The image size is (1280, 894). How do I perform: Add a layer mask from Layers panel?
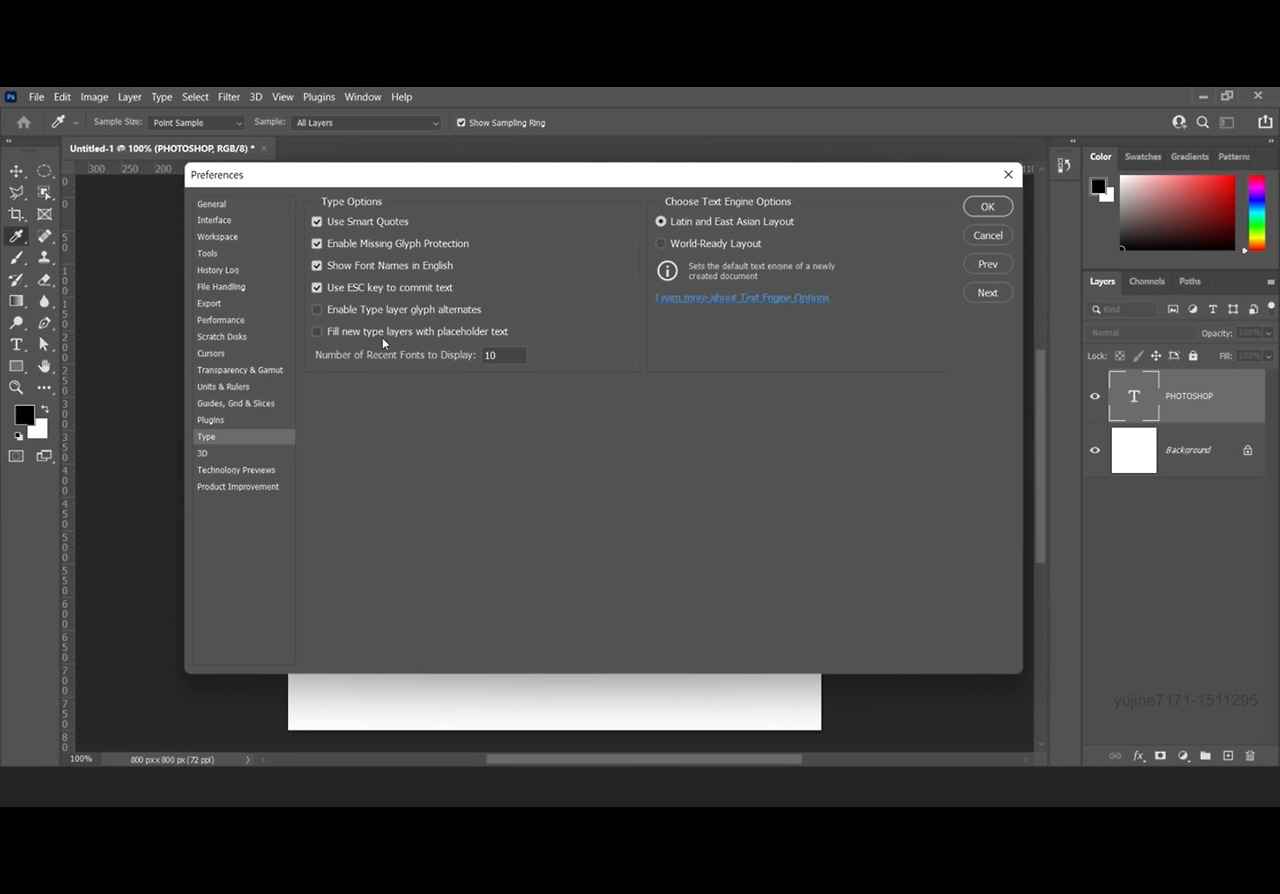point(1160,756)
